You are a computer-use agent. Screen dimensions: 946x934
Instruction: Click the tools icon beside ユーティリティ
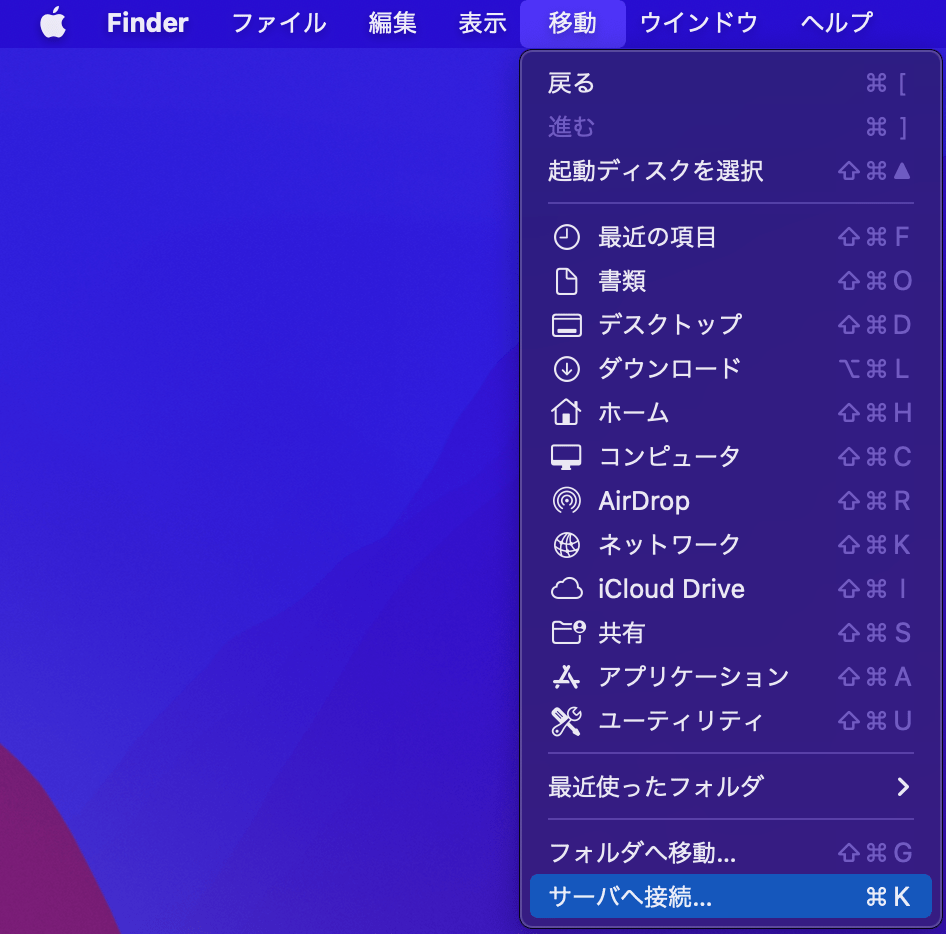(x=567, y=720)
